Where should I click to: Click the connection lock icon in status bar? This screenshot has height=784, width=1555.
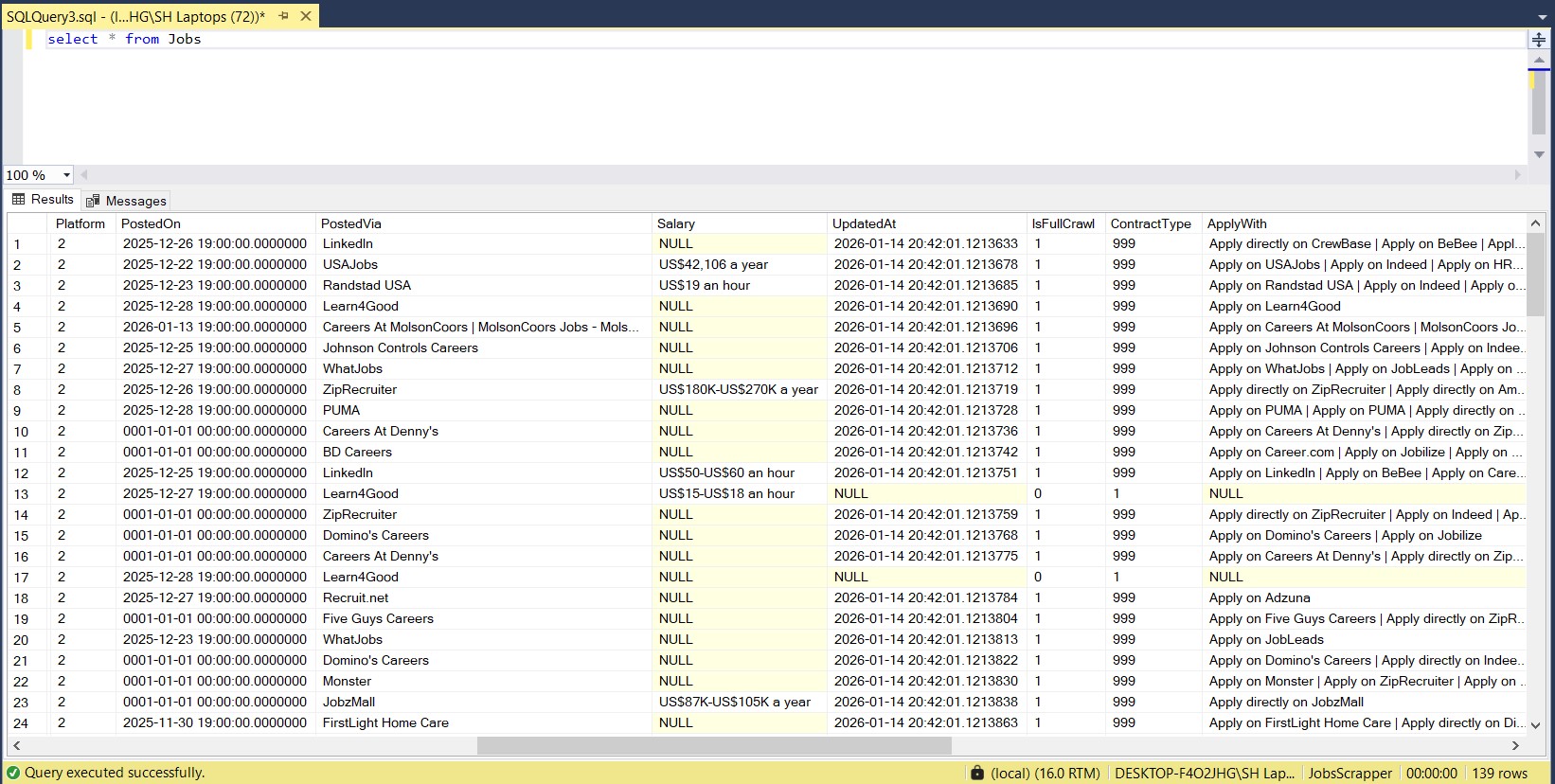[x=977, y=773]
